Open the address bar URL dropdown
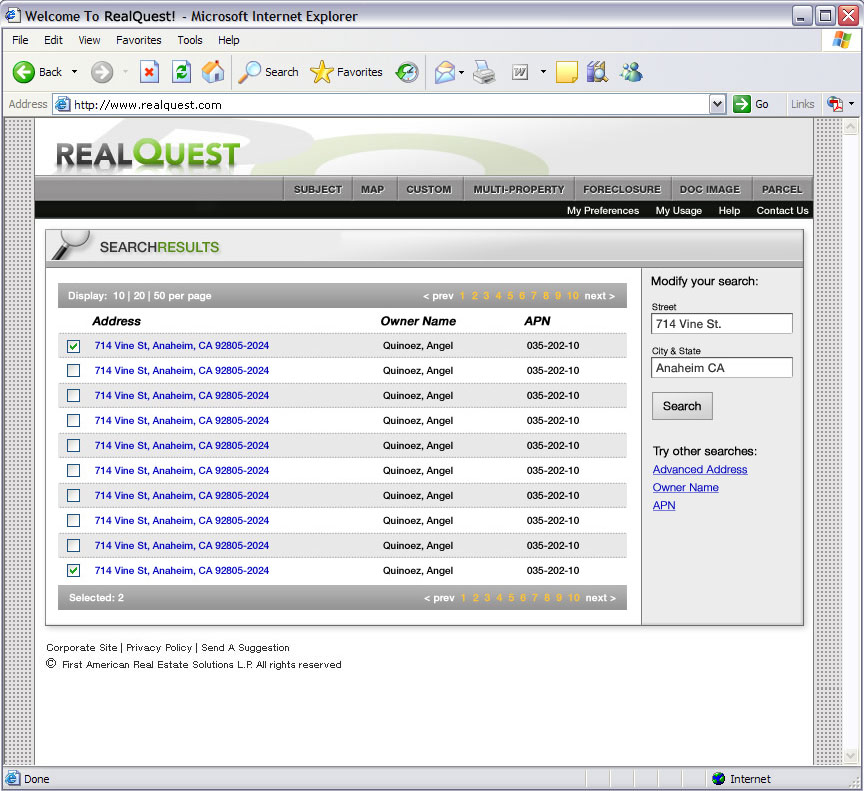864x791 pixels. tap(717, 104)
